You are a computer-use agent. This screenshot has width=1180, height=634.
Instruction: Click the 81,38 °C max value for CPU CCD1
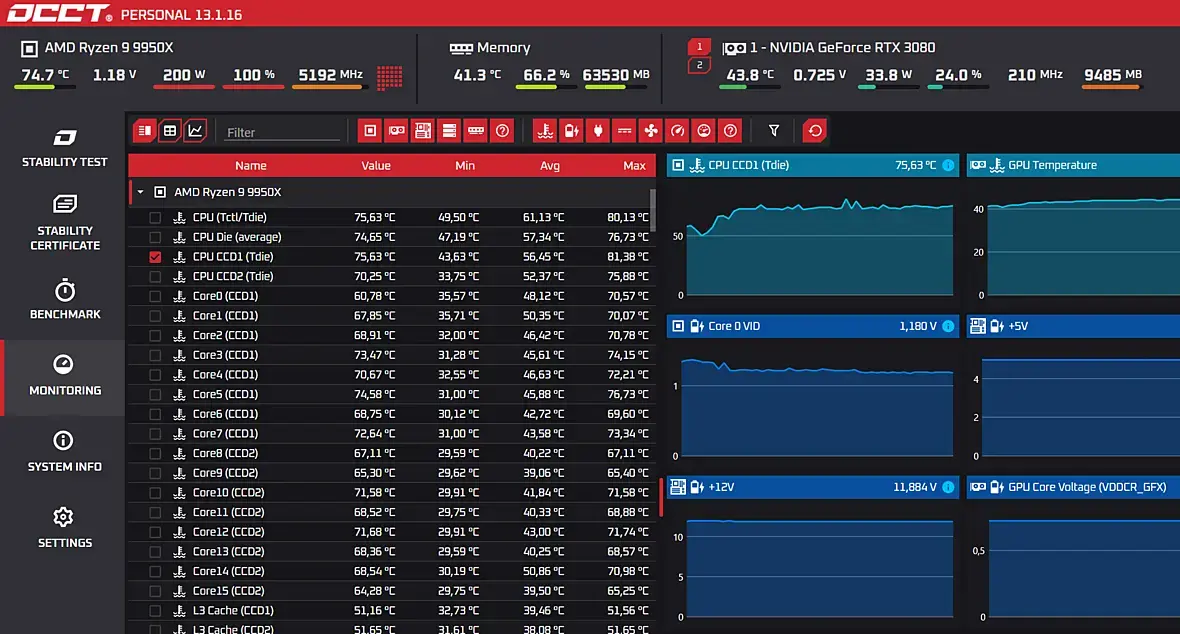[628, 257]
